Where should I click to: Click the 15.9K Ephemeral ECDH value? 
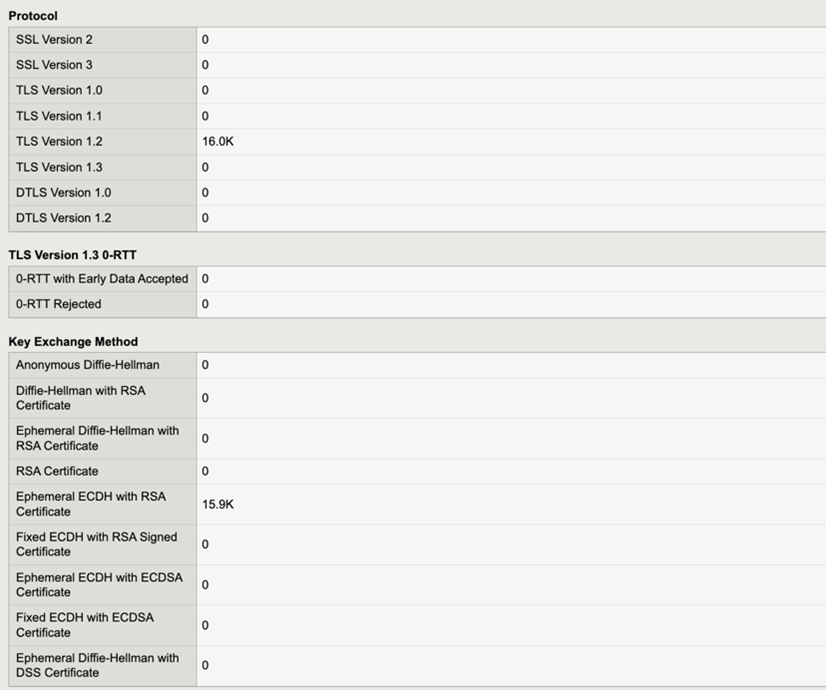click(x=218, y=504)
